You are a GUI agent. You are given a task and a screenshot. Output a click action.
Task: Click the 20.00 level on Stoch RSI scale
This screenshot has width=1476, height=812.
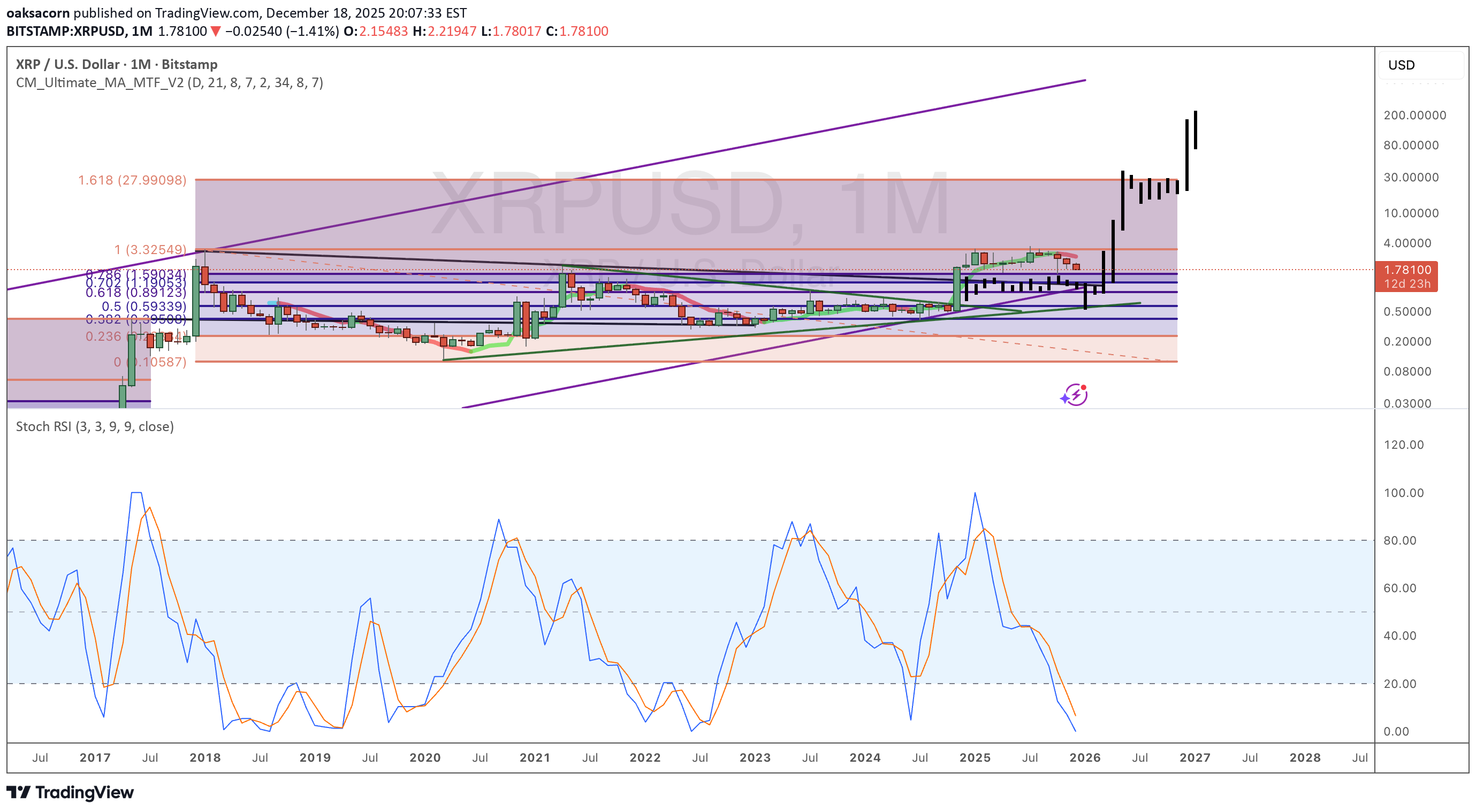click(x=1399, y=684)
